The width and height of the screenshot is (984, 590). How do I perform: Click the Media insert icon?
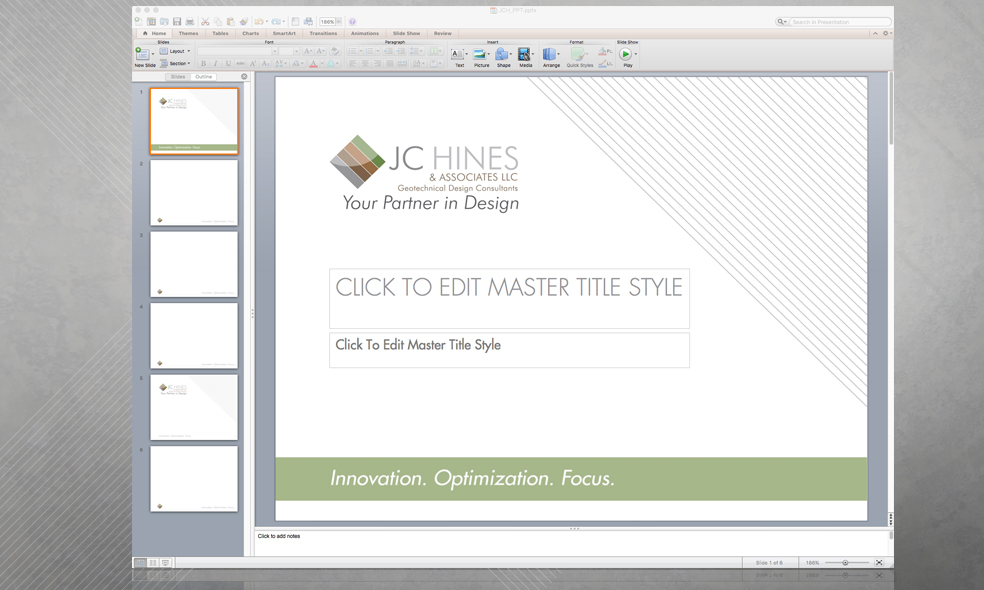coord(525,55)
